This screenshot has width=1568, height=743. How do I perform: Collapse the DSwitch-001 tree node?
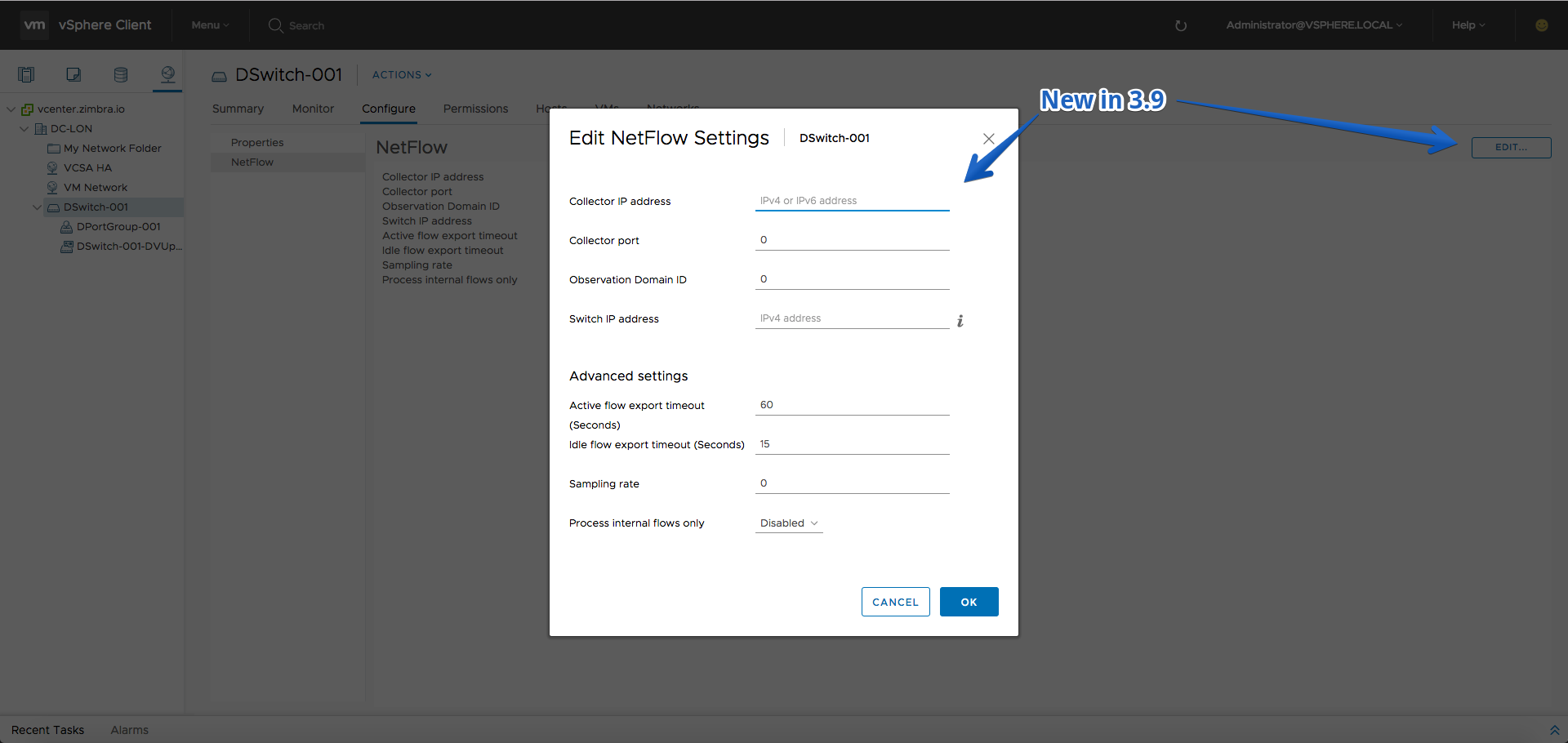coord(38,207)
